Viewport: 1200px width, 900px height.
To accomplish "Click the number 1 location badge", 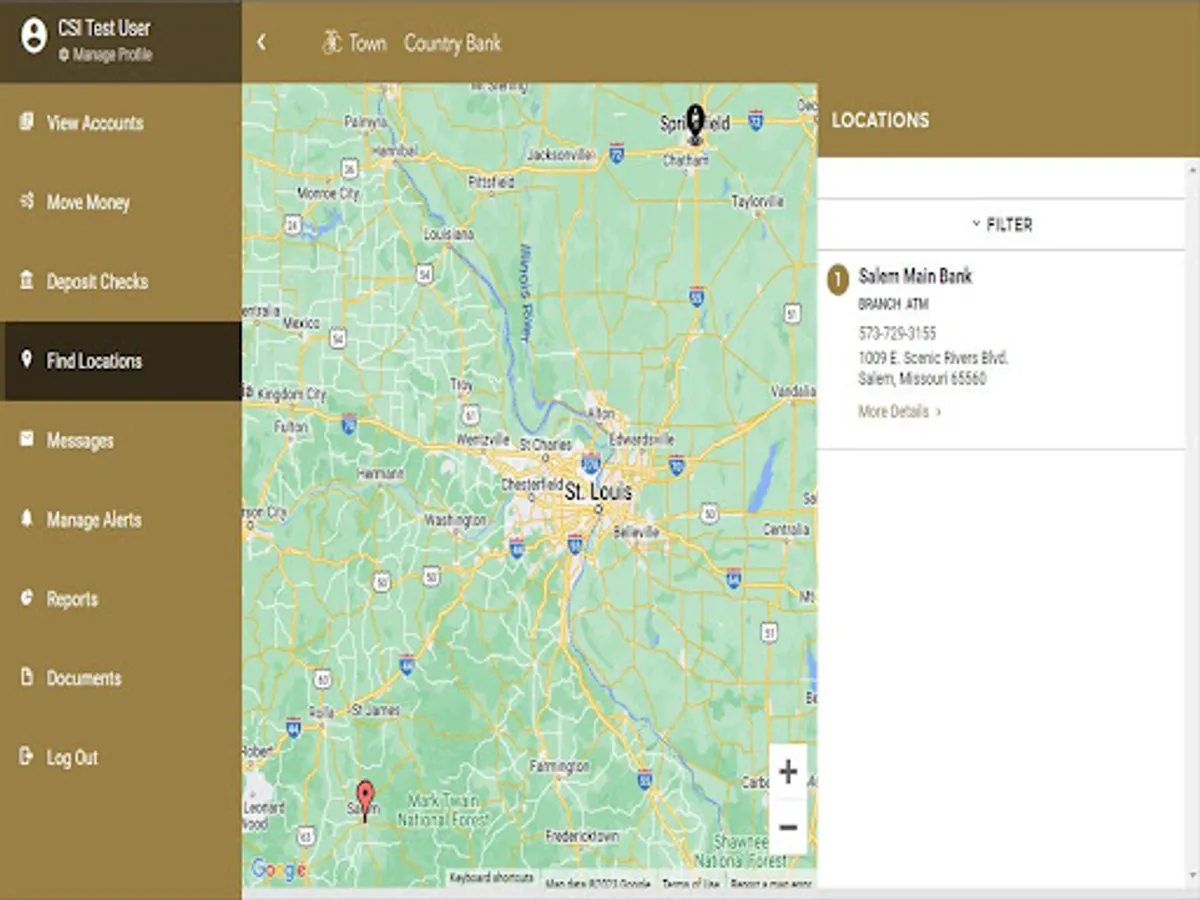I will [x=838, y=279].
